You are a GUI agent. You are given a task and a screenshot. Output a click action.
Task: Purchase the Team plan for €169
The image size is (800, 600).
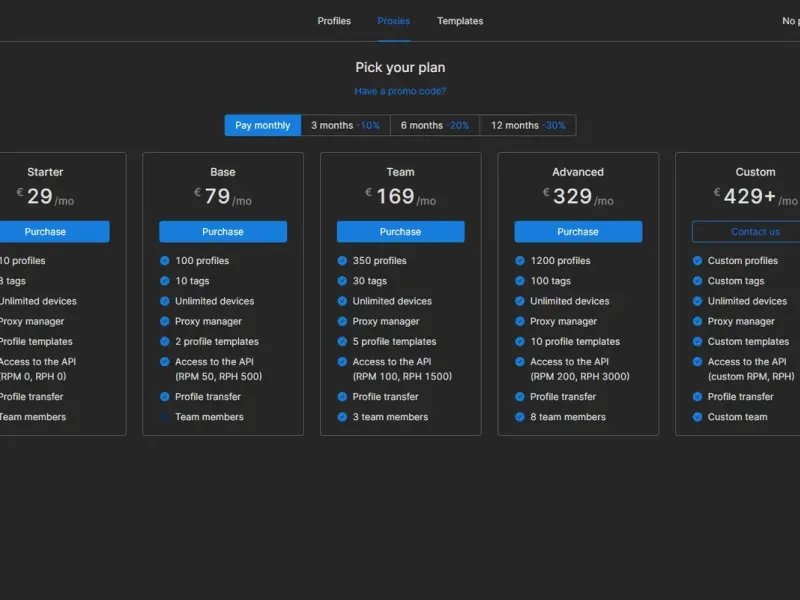tap(401, 232)
